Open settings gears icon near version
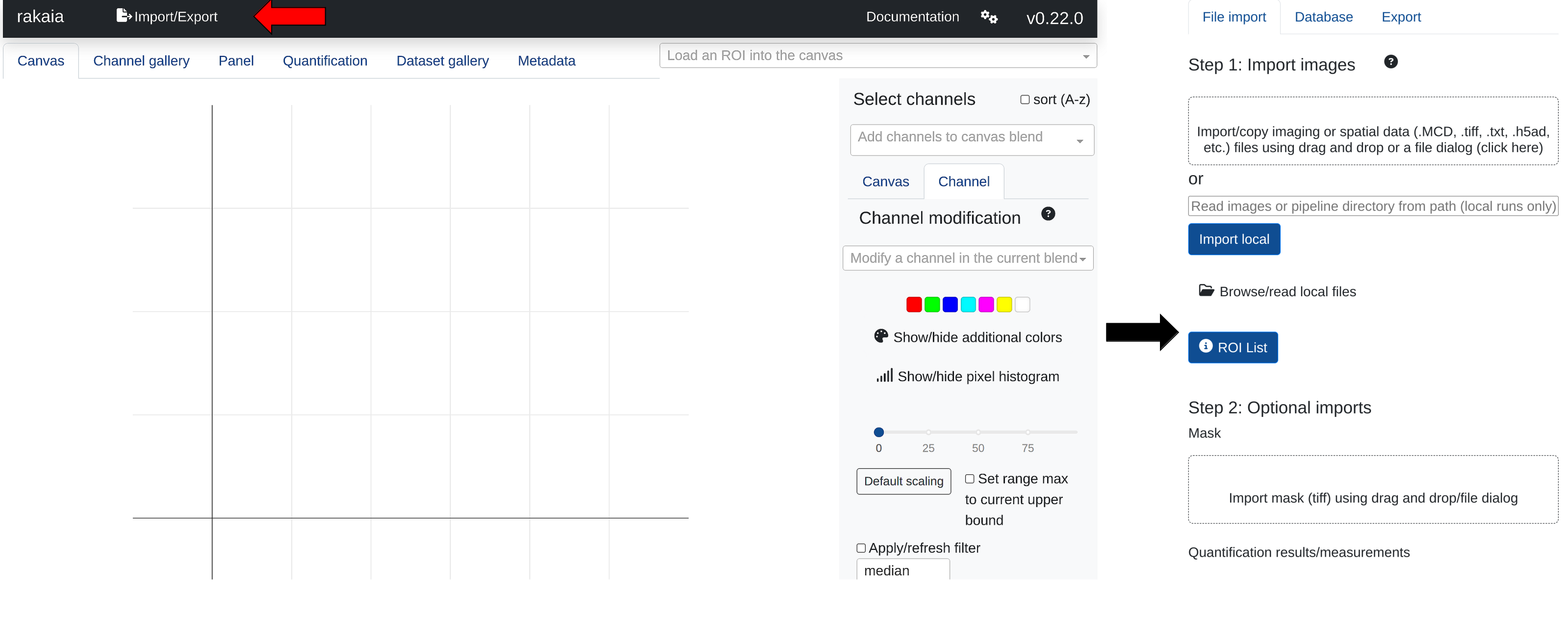 pyautogui.click(x=989, y=17)
